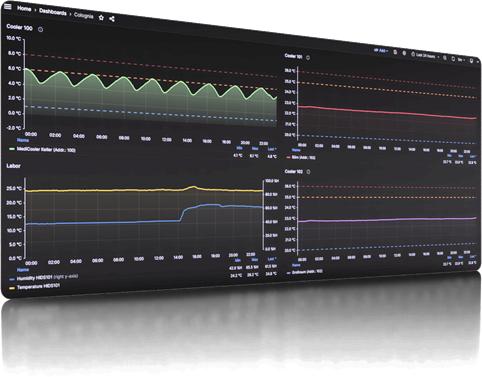This screenshot has height=377, width=482.
Task: Open the Cooler 101 panel info icon
Action: pyautogui.click(x=308, y=58)
